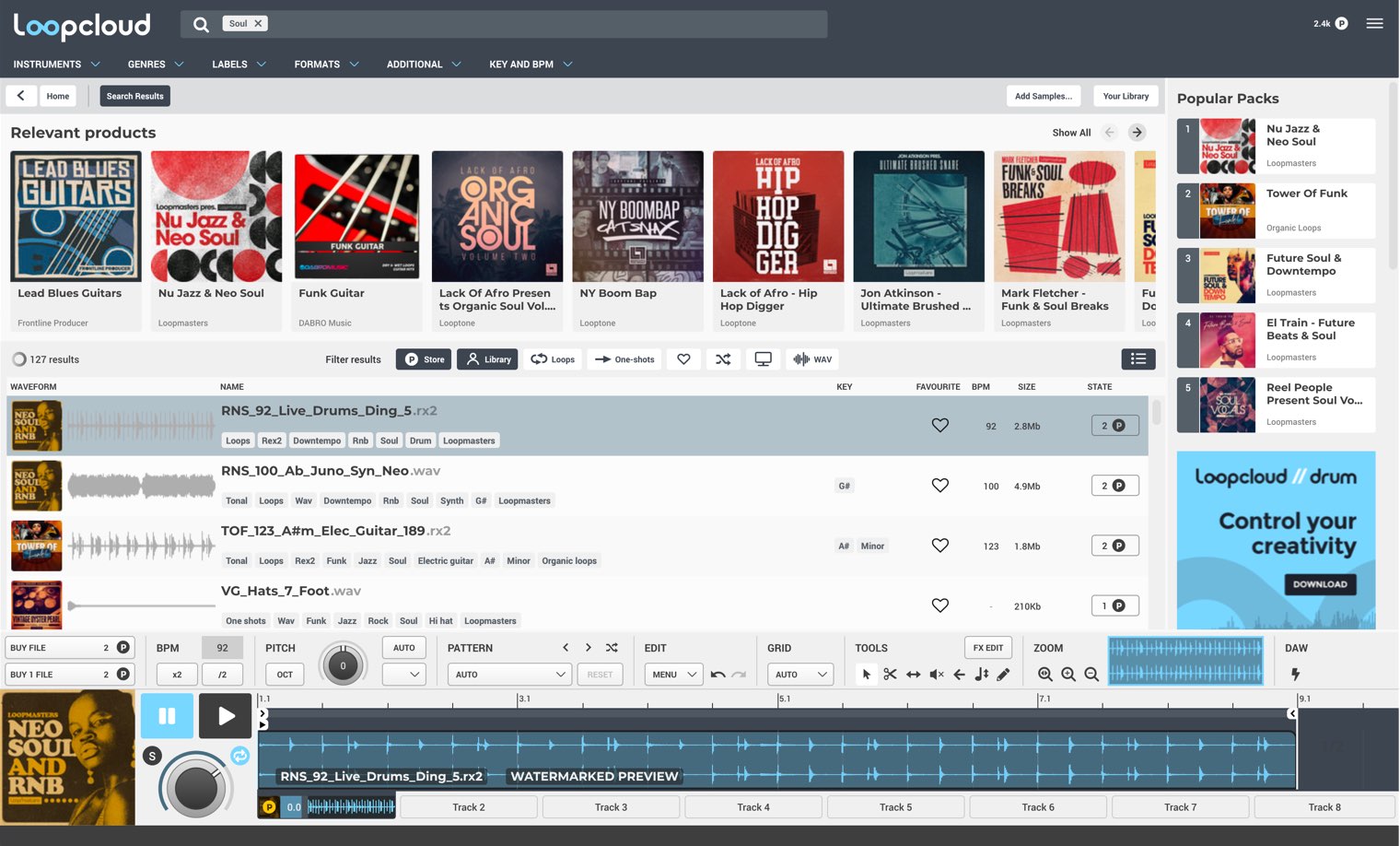Click the monitor display filter icon
The image size is (1400, 846).
click(x=763, y=359)
